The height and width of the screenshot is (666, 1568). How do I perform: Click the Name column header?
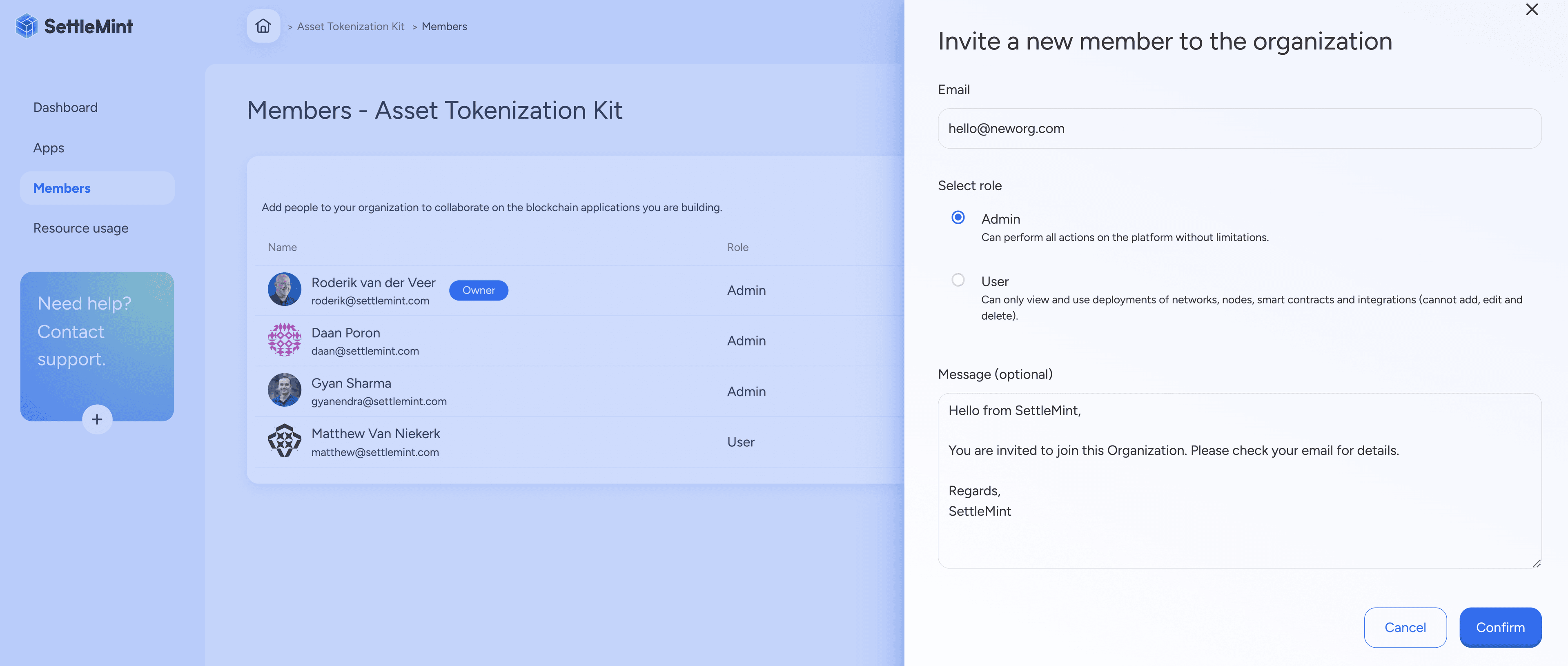pos(283,248)
